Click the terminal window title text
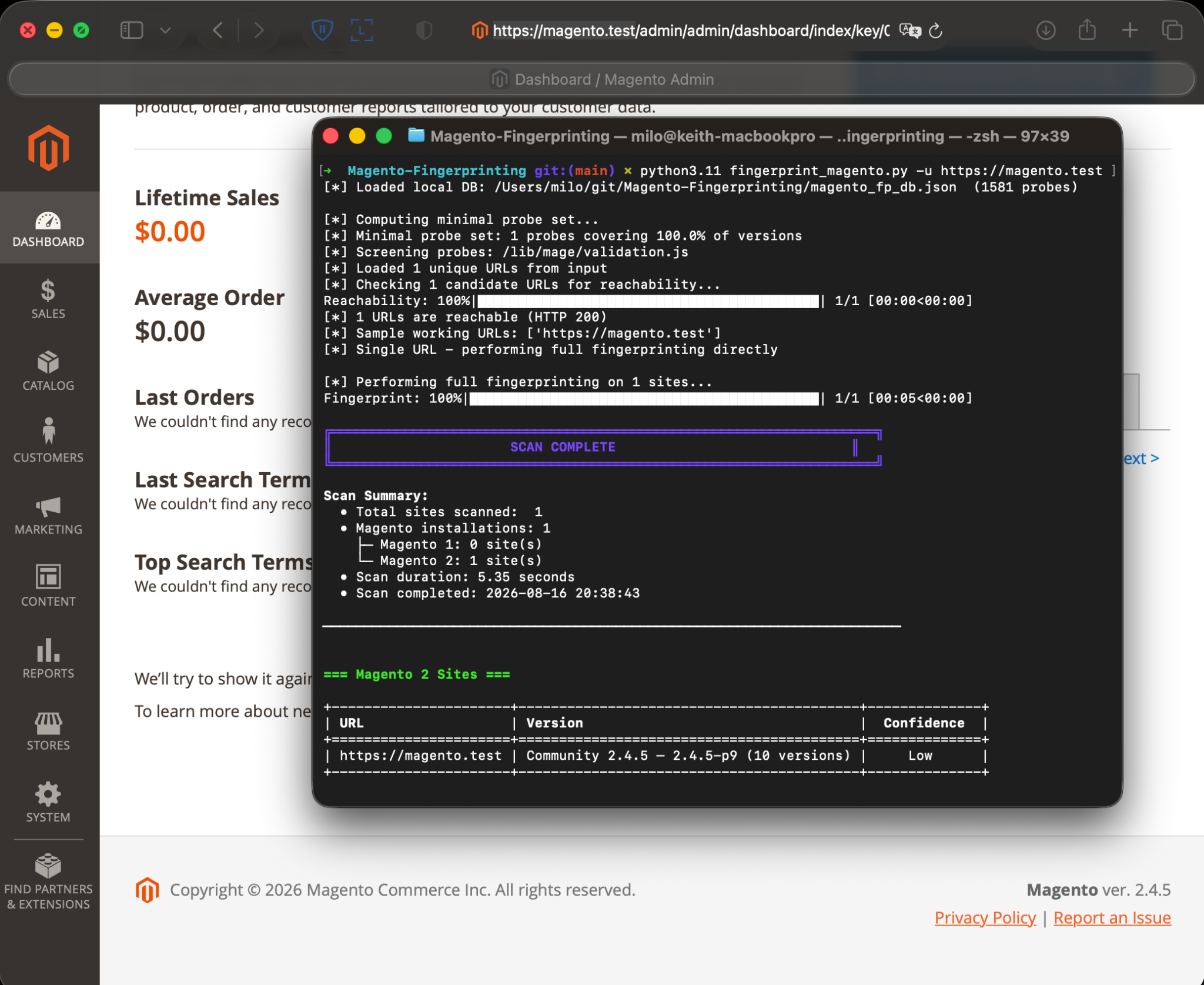Viewport: 1204px width, 985px height. [x=750, y=136]
